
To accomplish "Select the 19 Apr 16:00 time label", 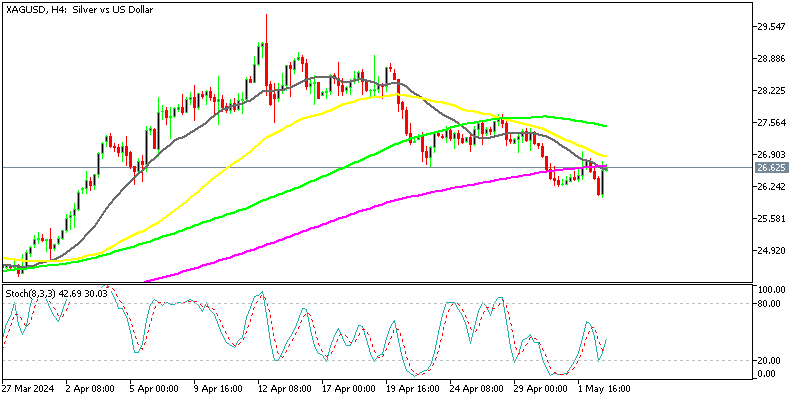I will coord(414,389).
